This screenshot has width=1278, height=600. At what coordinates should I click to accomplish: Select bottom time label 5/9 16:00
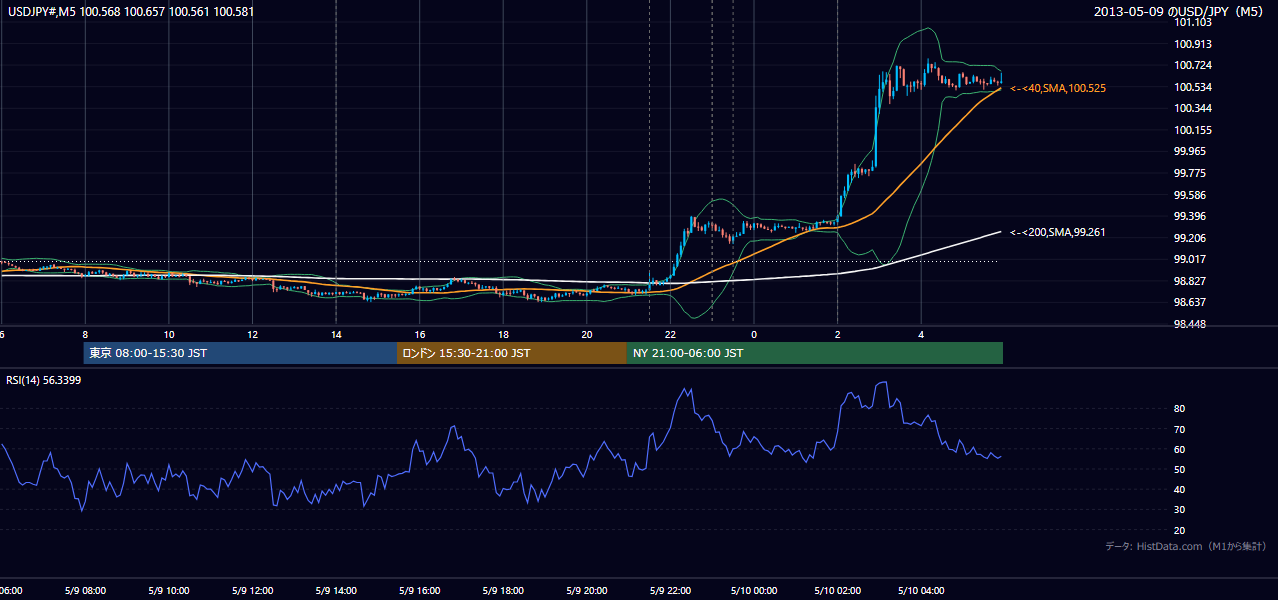tap(420, 590)
